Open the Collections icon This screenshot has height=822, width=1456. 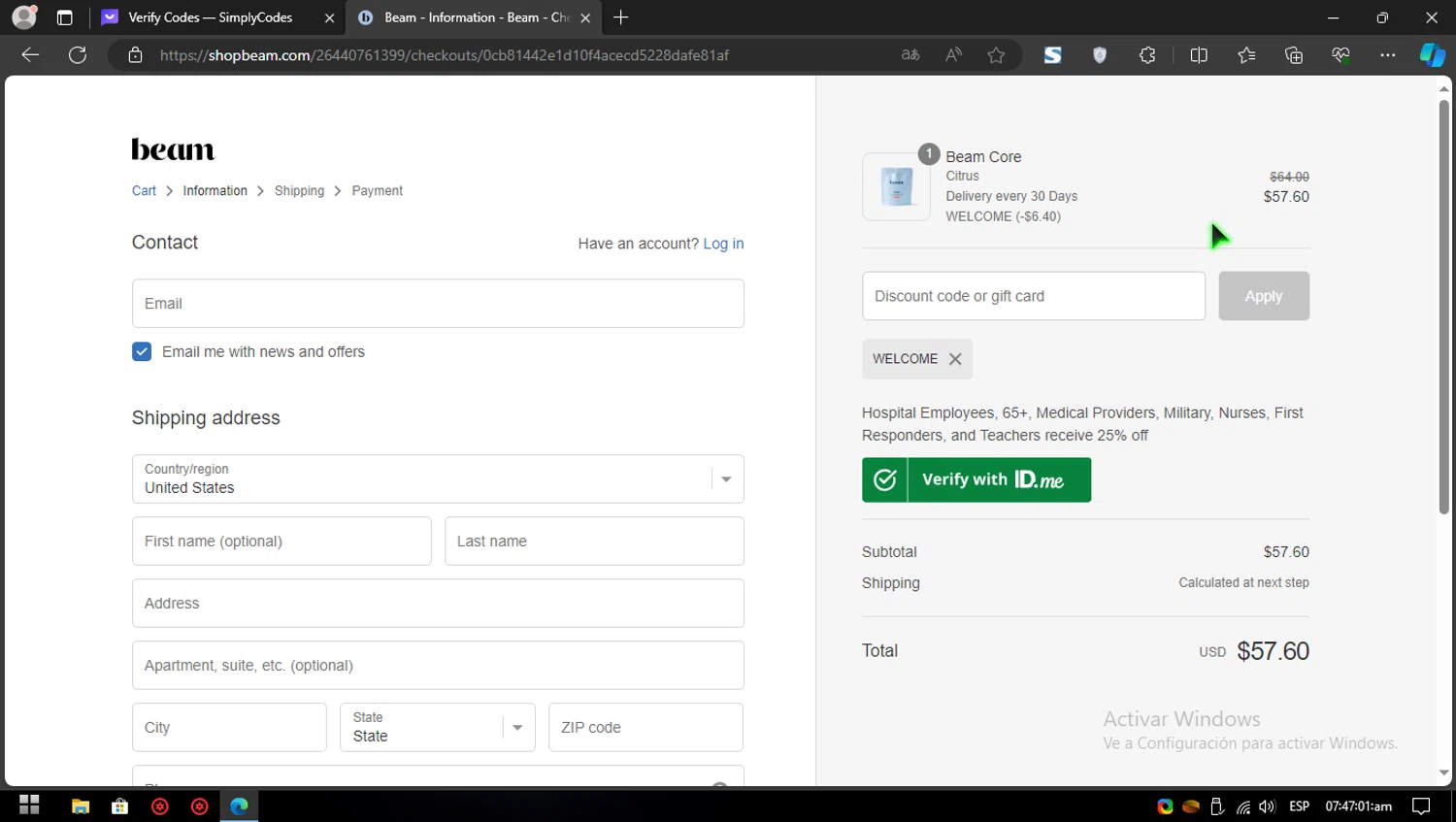click(x=1294, y=55)
